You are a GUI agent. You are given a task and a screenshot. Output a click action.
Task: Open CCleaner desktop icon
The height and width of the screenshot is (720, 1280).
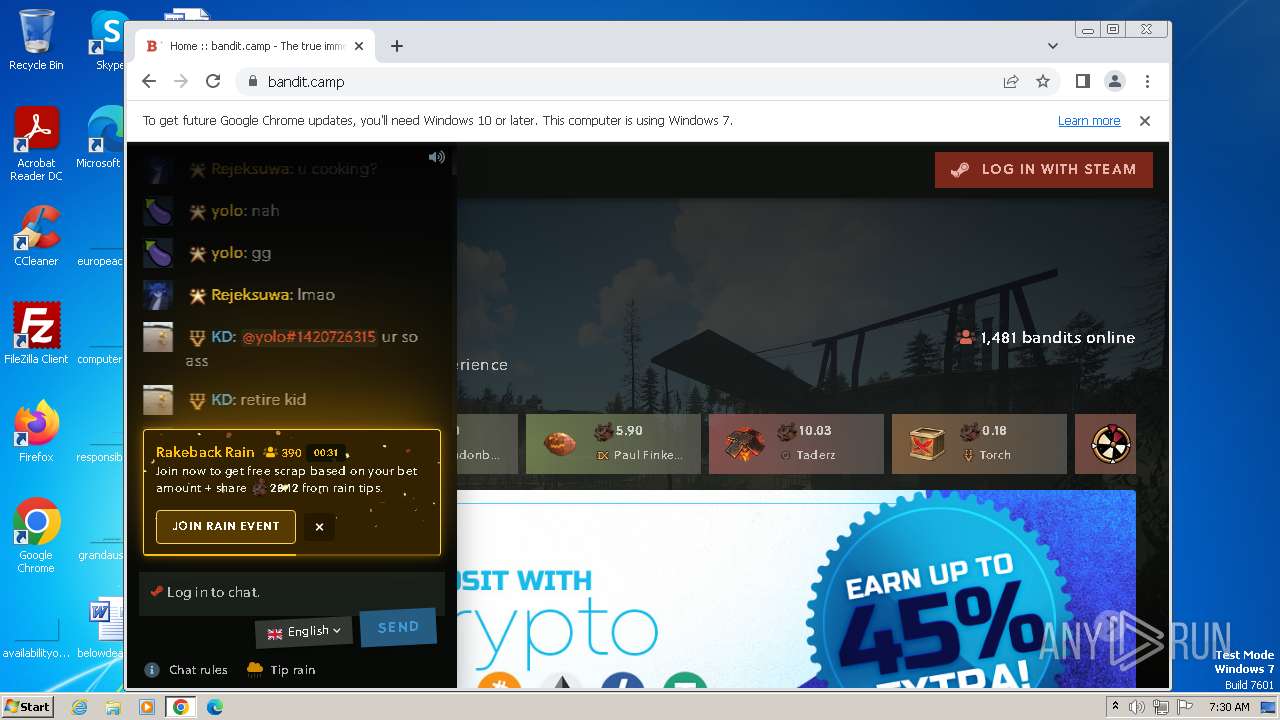pos(36,236)
